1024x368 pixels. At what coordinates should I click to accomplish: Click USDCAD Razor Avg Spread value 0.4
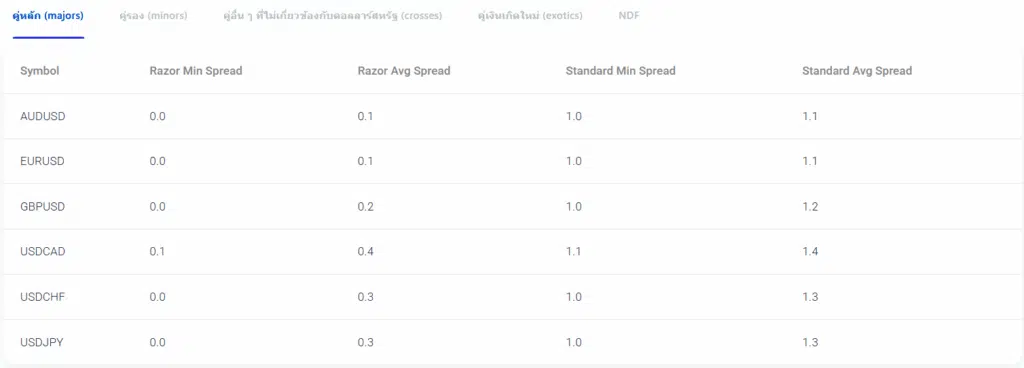click(366, 251)
